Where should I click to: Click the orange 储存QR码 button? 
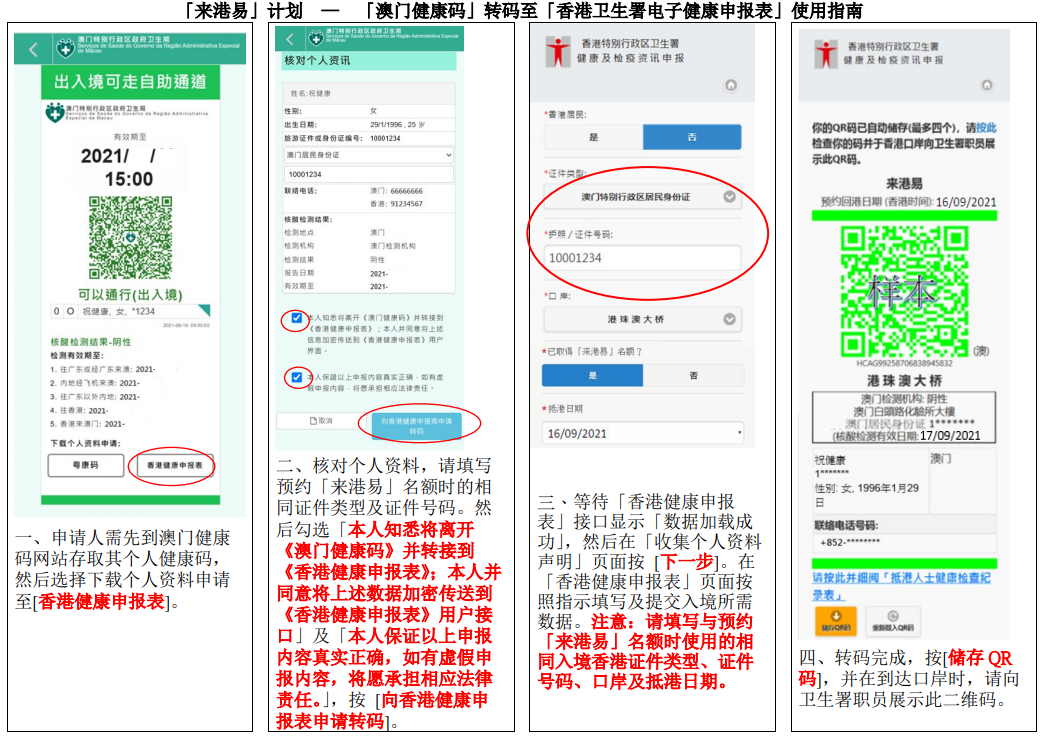[x=835, y=621]
